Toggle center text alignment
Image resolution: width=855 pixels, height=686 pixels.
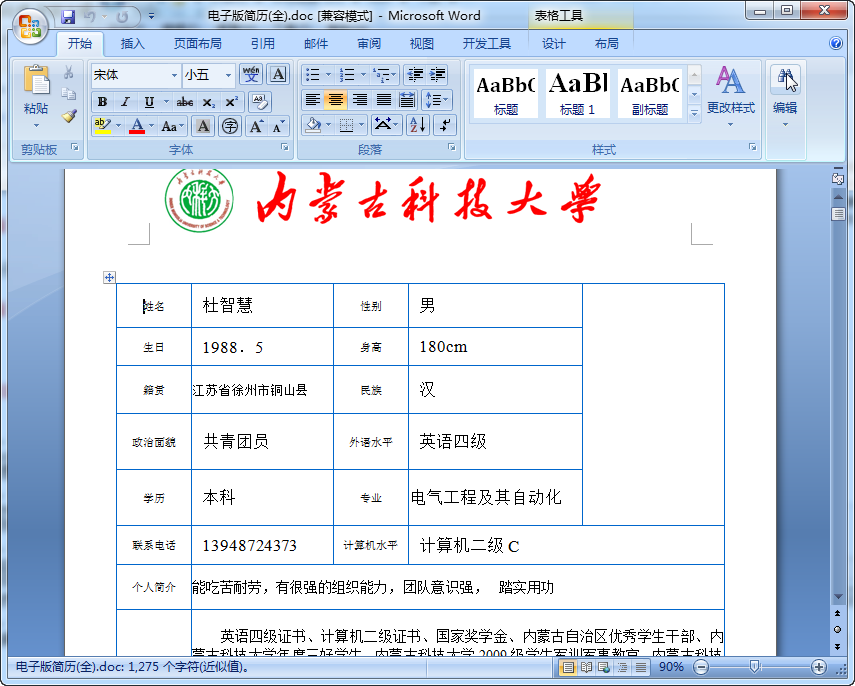pyautogui.click(x=335, y=100)
